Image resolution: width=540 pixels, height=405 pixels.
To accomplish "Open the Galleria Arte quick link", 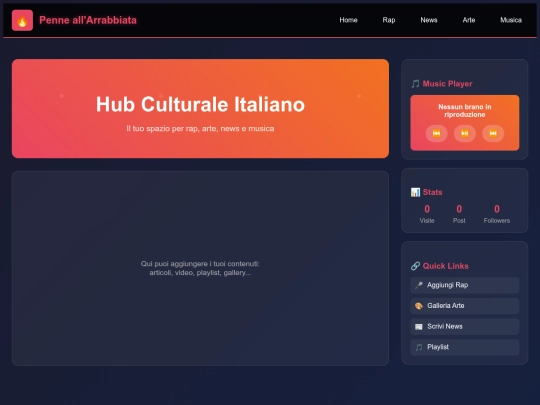I will (x=465, y=306).
